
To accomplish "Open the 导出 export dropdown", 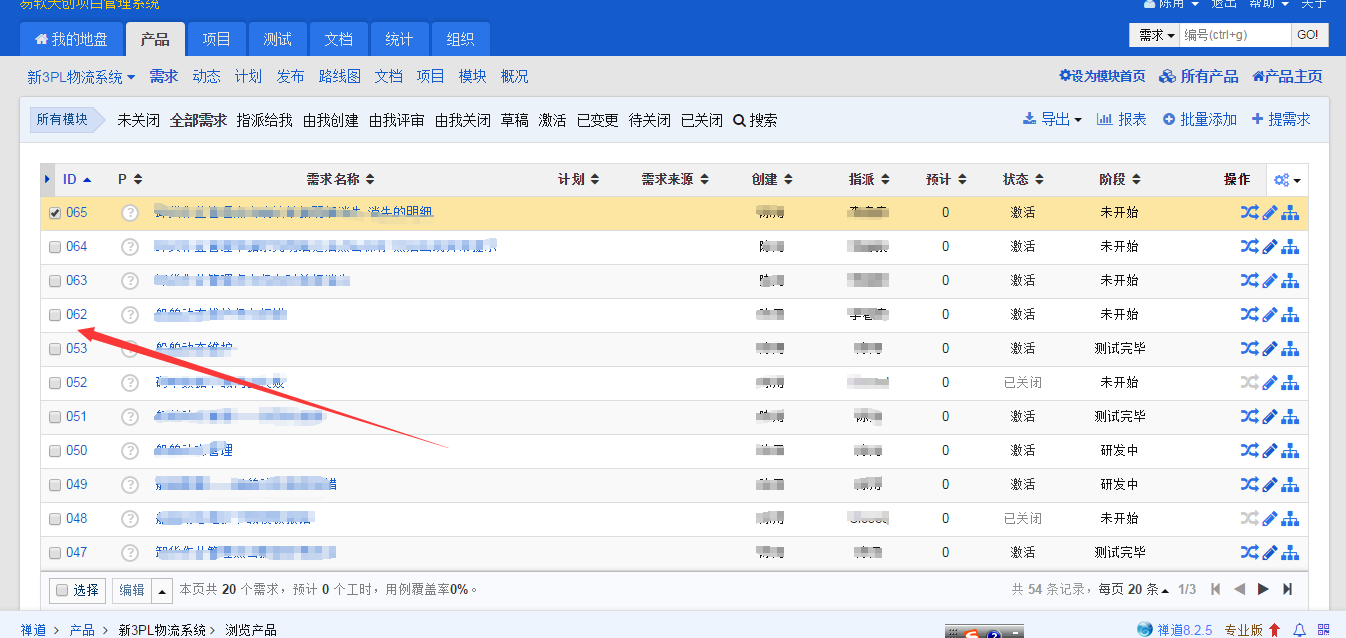I will click(1052, 120).
